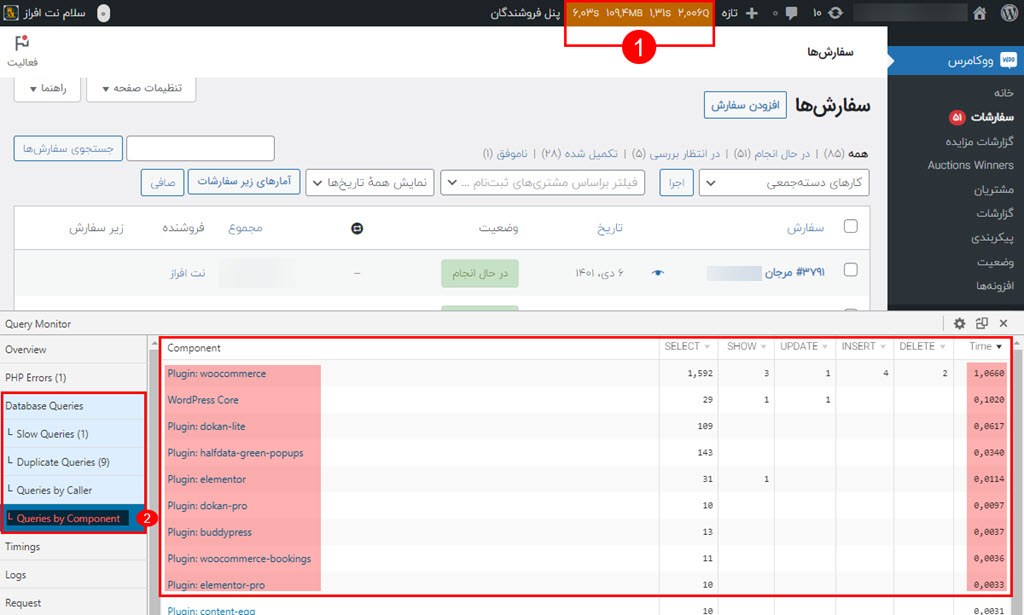This screenshot has width=1024, height=615.
Task: Sort by INSERT column arrow
Action: coord(883,347)
